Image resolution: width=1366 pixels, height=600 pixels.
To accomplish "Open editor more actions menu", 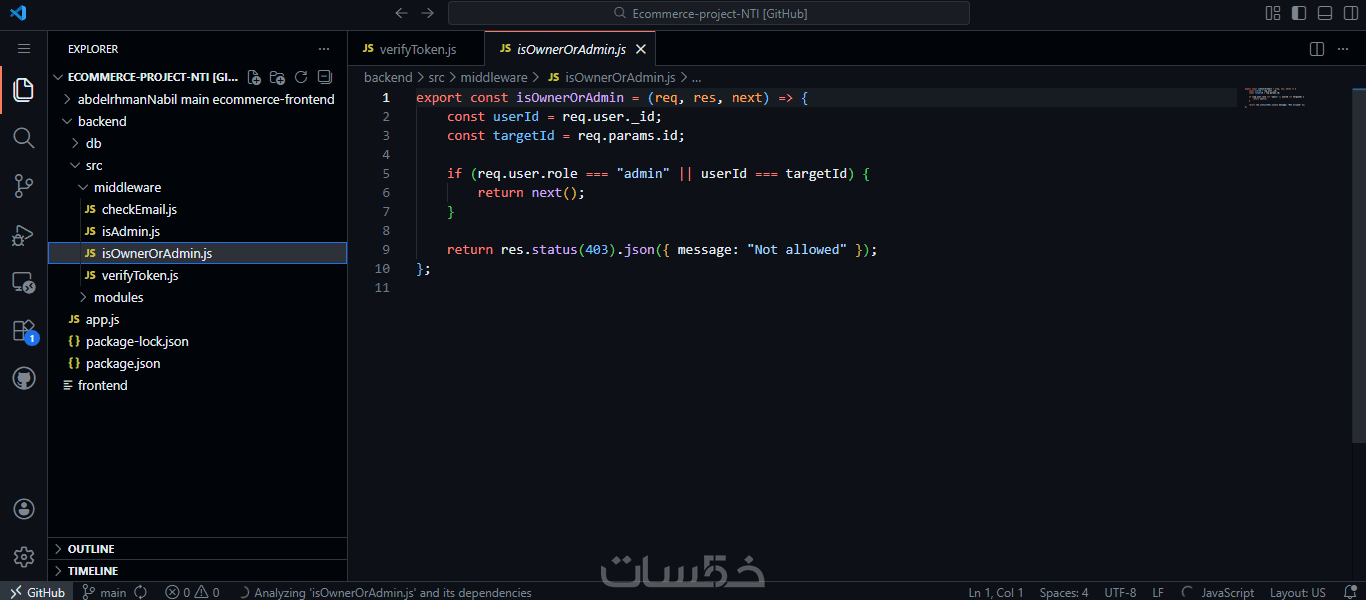I will [1345, 49].
